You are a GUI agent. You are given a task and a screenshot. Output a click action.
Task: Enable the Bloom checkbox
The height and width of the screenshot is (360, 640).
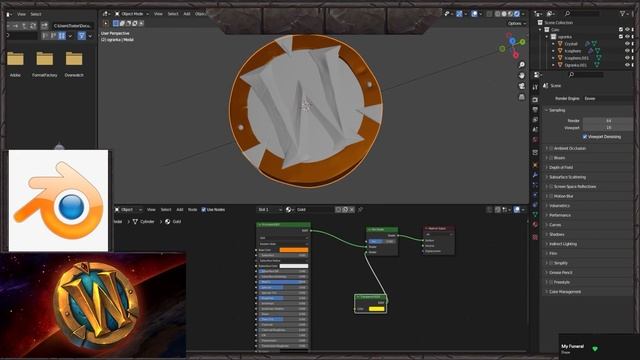551,158
